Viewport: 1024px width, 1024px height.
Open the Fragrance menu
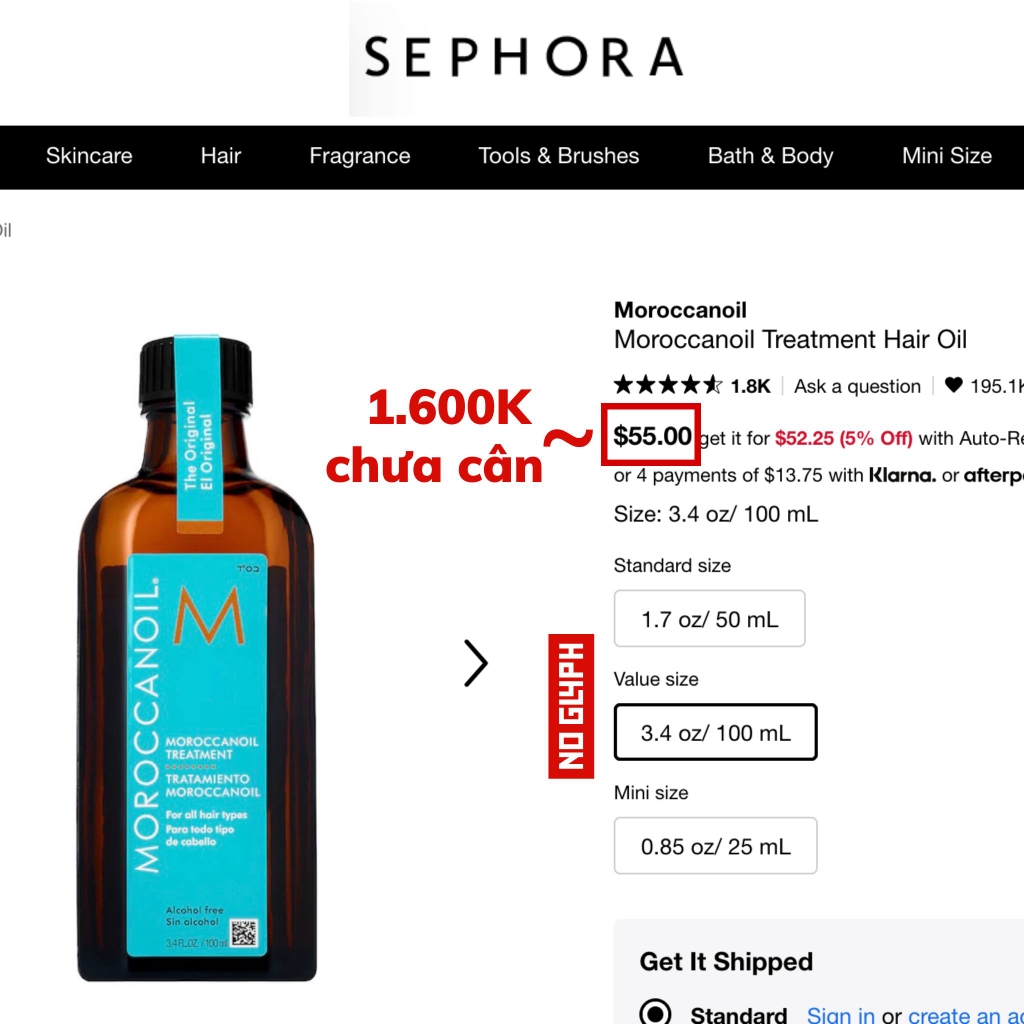(x=360, y=156)
